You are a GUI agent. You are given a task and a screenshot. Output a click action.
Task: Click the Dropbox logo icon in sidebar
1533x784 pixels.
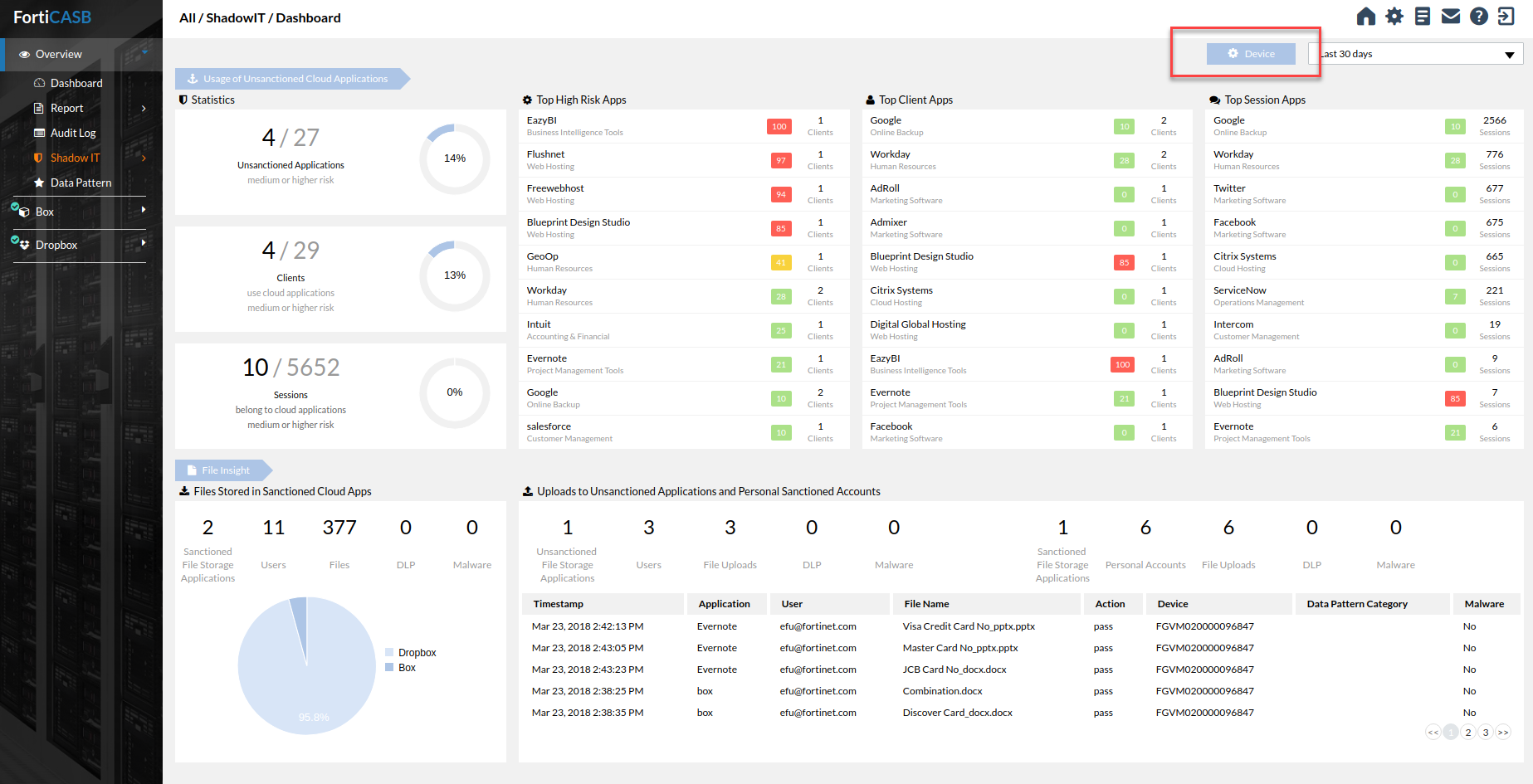[x=22, y=245]
